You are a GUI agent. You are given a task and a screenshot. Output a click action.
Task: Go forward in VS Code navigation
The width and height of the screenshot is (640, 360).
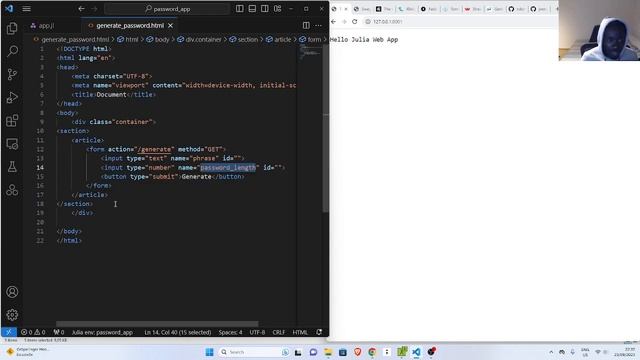(94, 9)
